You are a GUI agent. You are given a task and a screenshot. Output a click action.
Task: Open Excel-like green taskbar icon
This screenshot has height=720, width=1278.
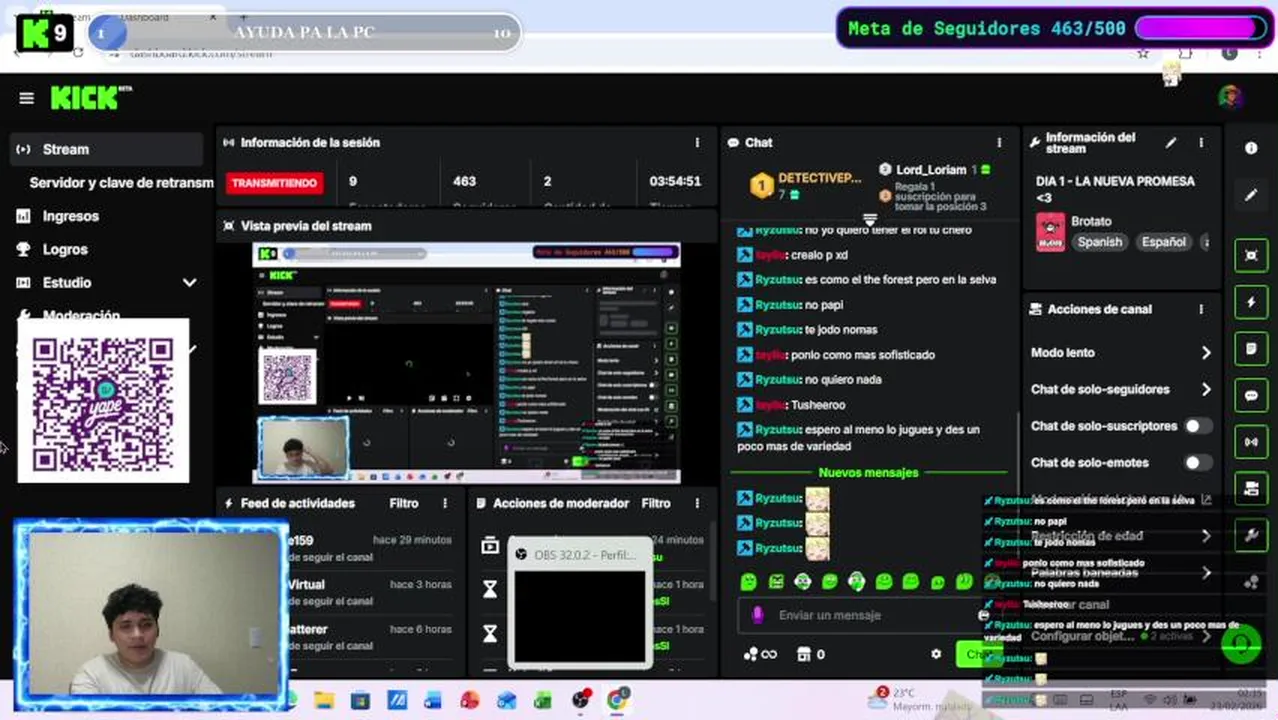[x=543, y=700]
